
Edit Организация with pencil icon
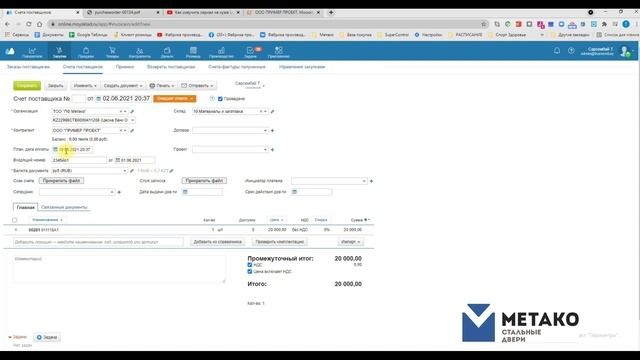(x=132, y=111)
